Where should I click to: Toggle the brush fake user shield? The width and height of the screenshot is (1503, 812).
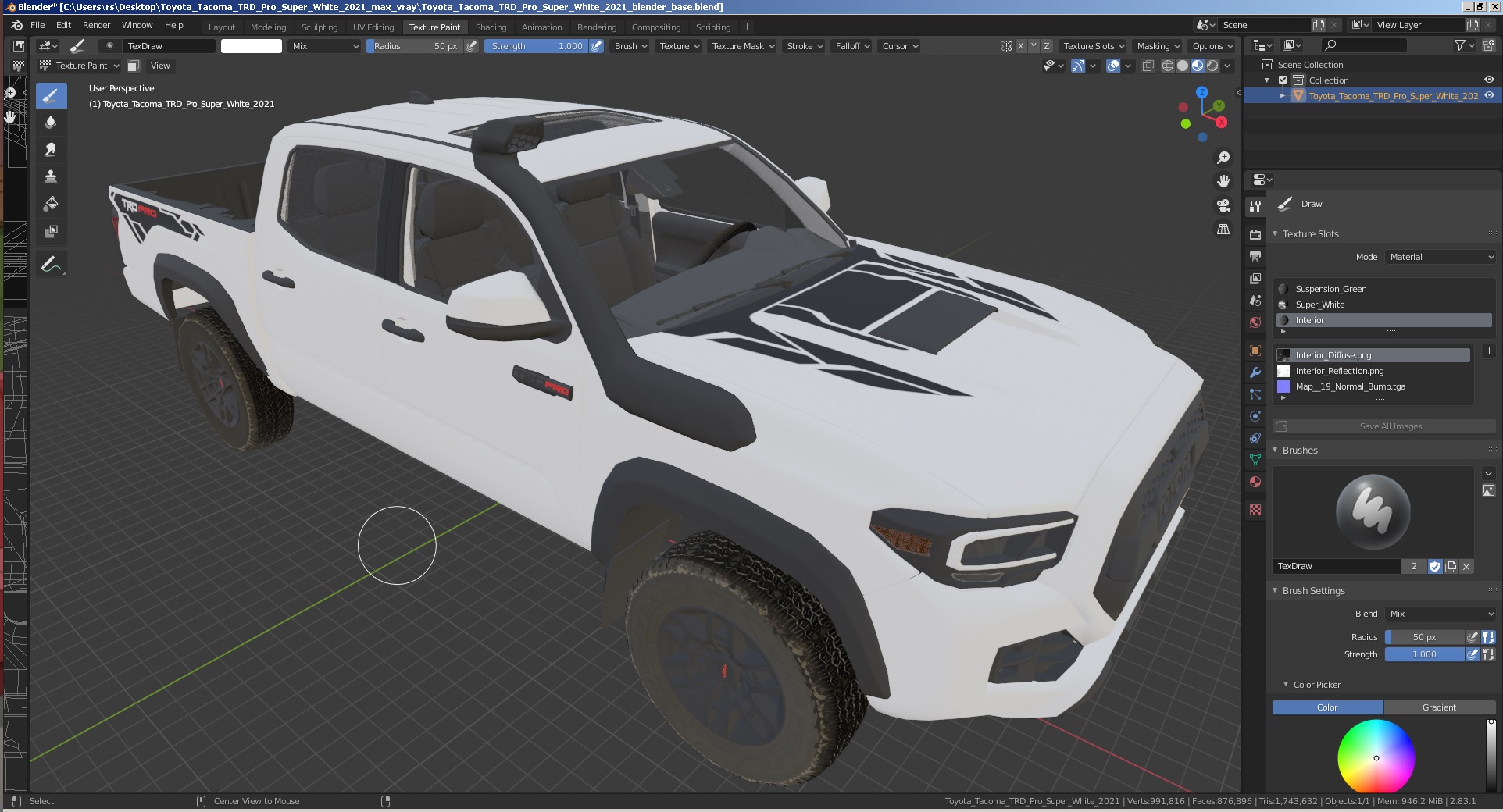click(1434, 567)
